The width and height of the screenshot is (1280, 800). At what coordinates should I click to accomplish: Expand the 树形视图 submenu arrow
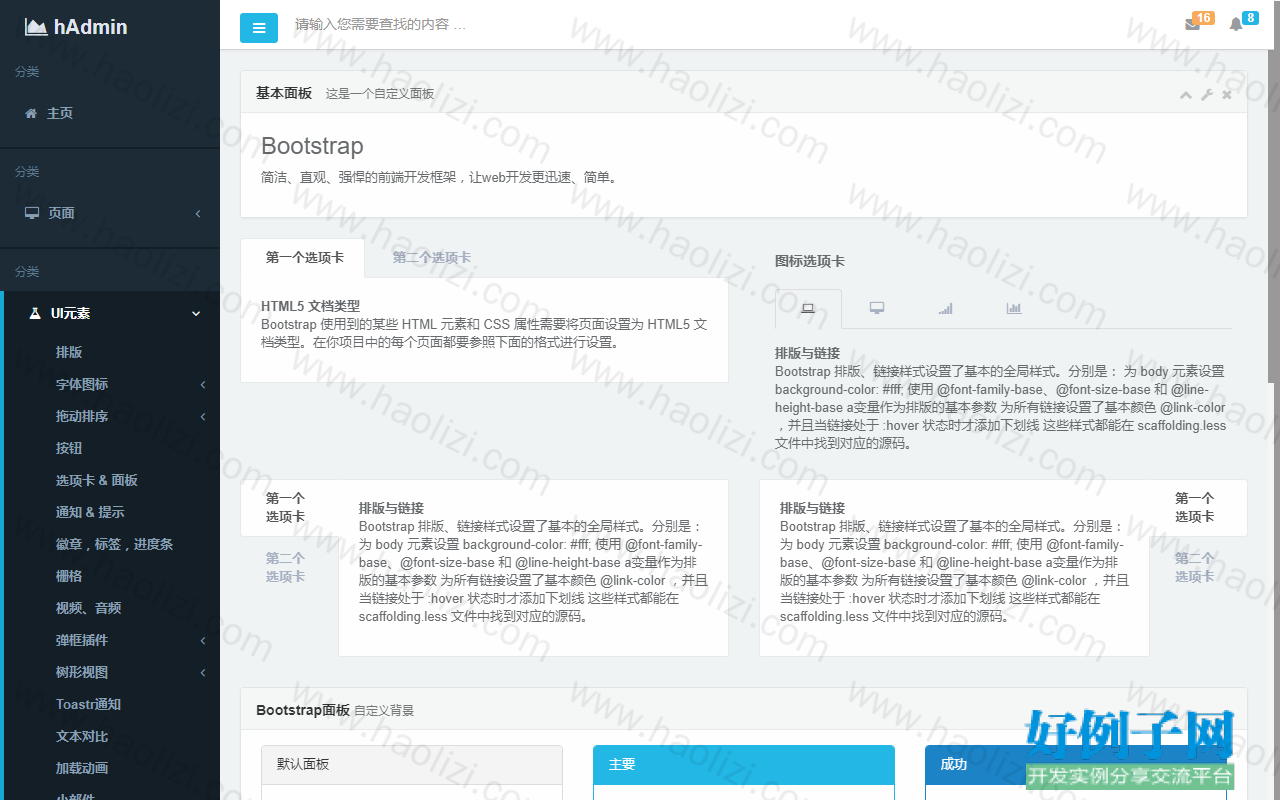(x=203, y=673)
